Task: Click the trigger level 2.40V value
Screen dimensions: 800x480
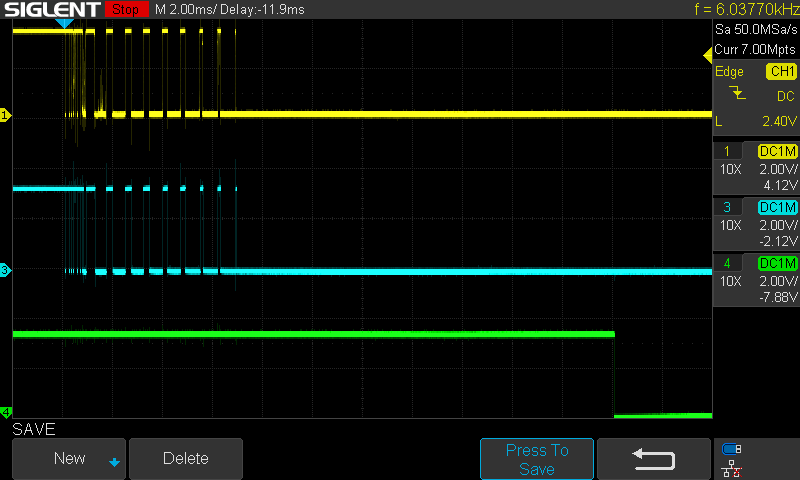Action: tap(779, 121)
